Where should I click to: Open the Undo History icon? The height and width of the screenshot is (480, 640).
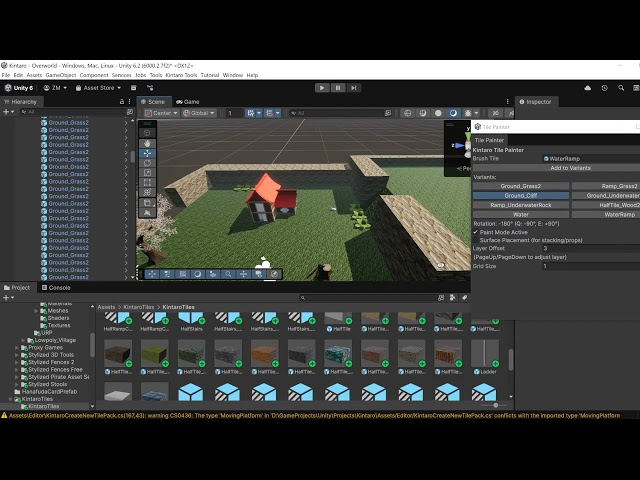point(604,88)
